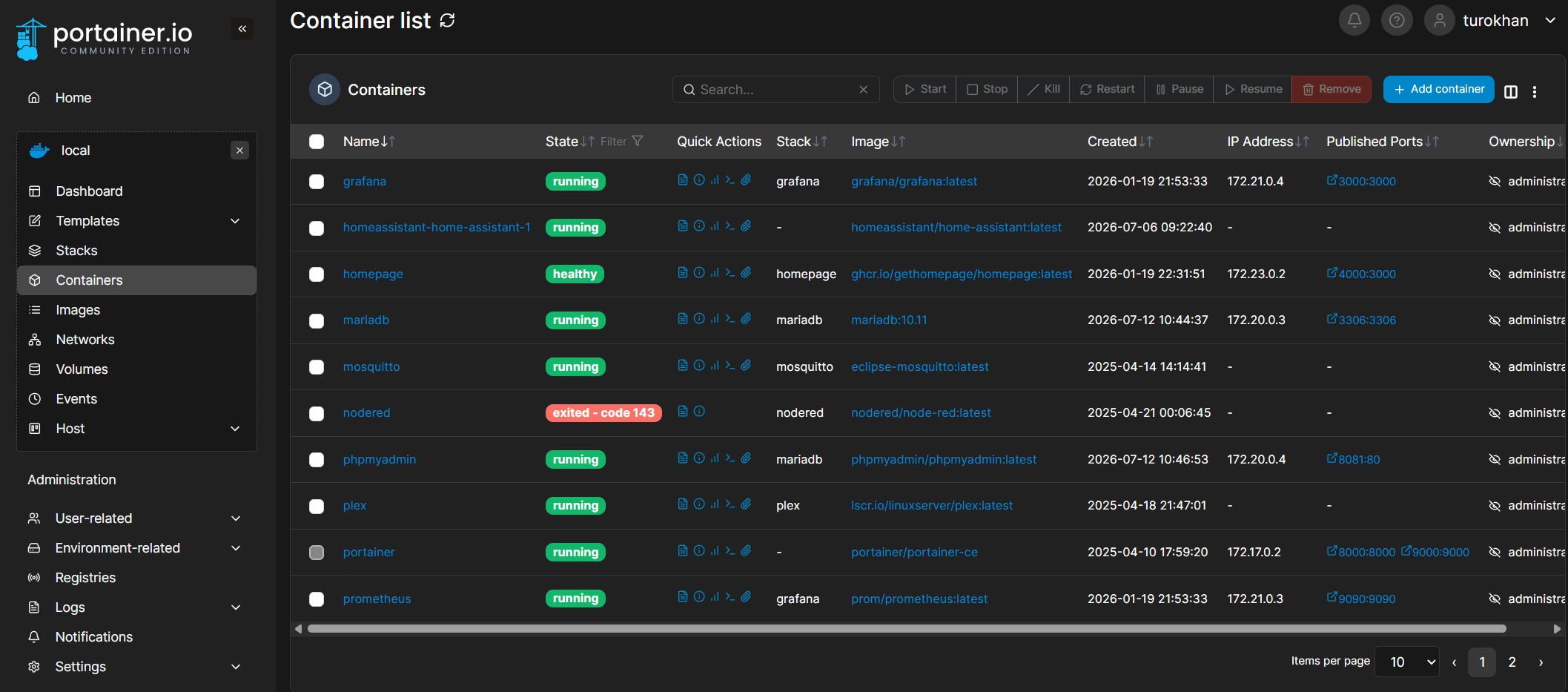Click the State Filter funnel icon
The height and width of the screenshot is (692, 1568).
point(637,141)
